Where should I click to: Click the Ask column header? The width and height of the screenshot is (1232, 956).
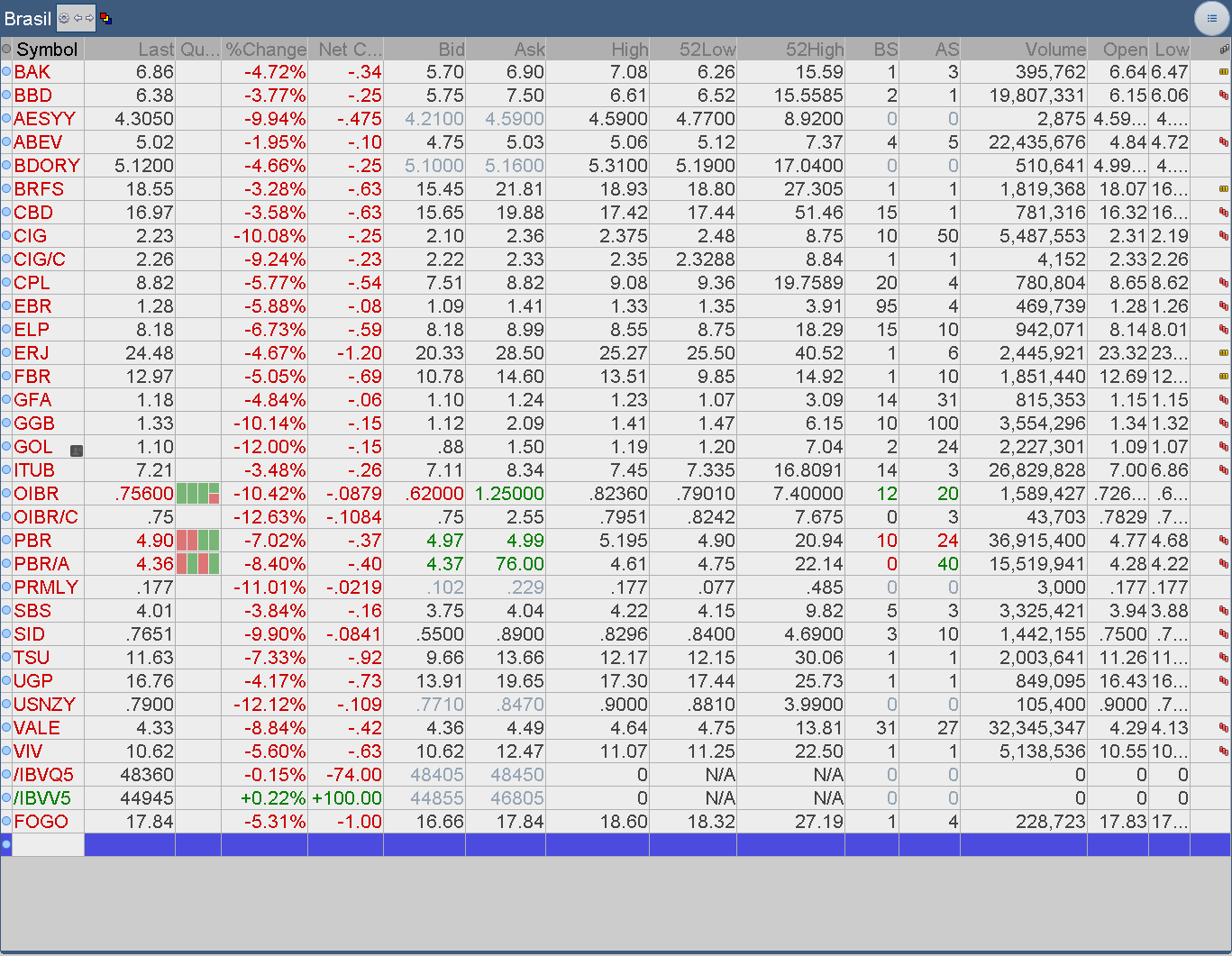506,50
